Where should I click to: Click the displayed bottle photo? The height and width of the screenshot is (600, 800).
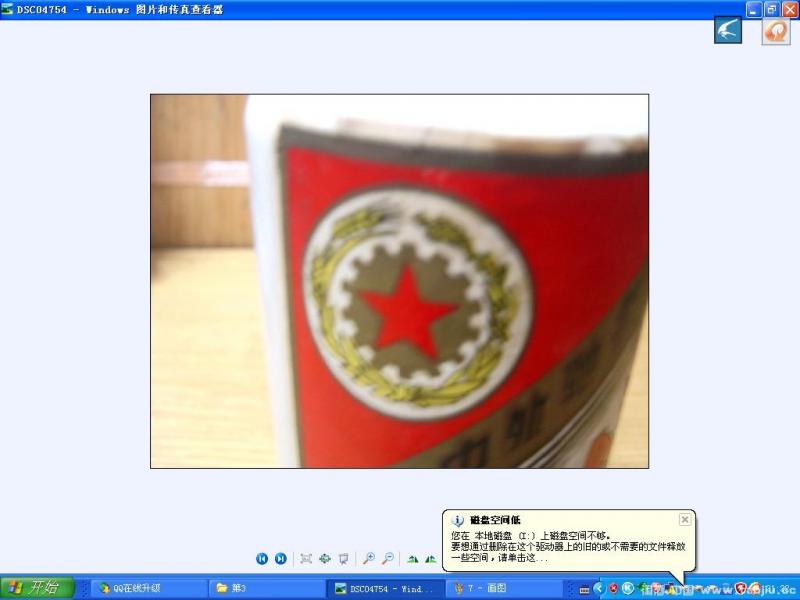click(399, 281)
